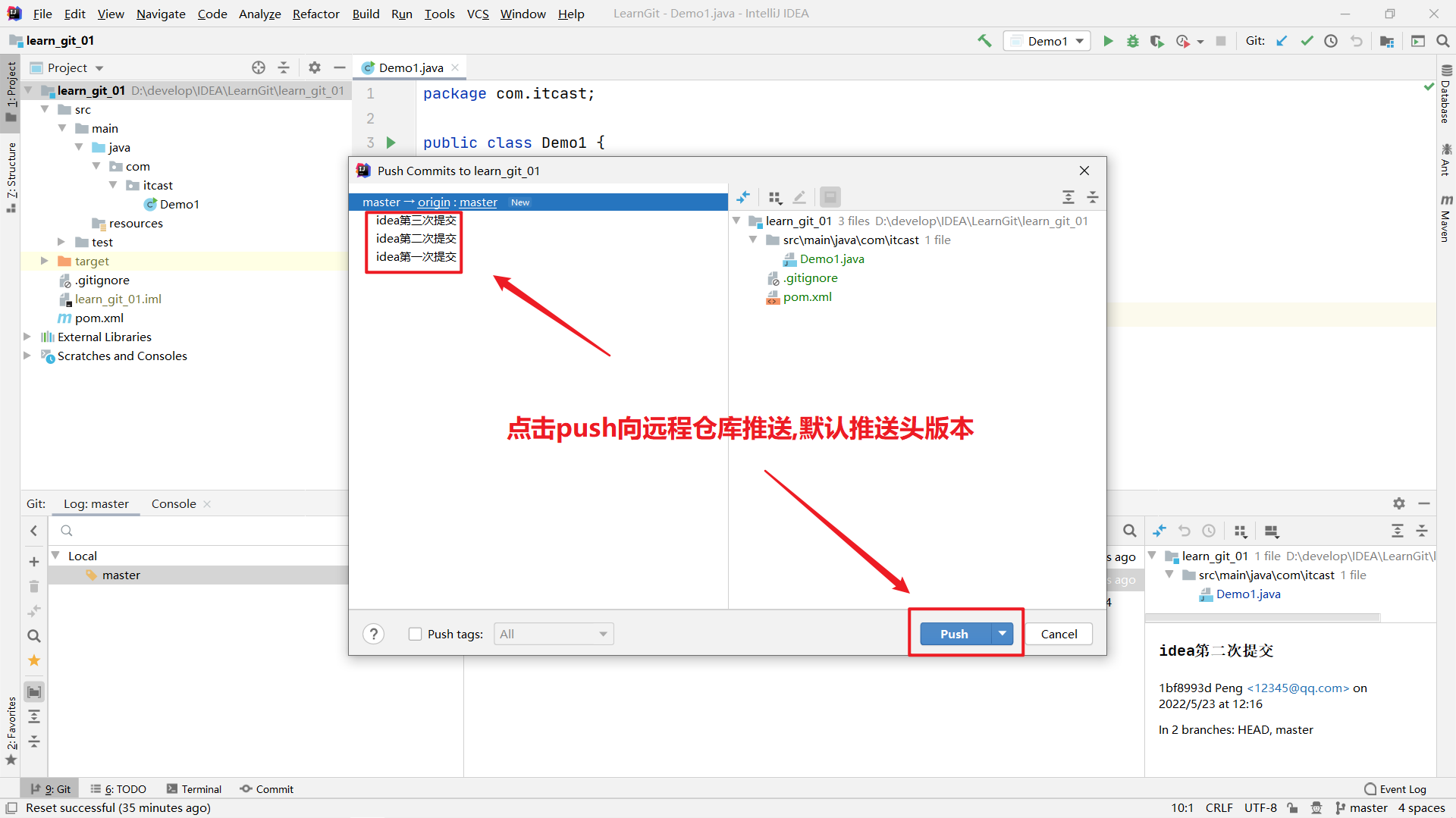This screenshot has width=1456, height=818.
Task: Open Git tool window settings gear
Action: coord(1399,503)
